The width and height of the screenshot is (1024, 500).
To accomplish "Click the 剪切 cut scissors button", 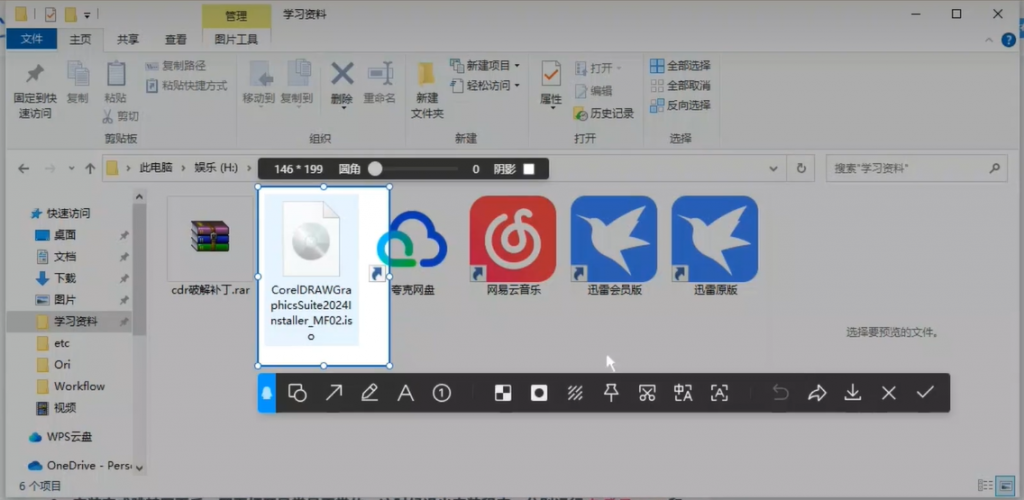I will 121,117.
